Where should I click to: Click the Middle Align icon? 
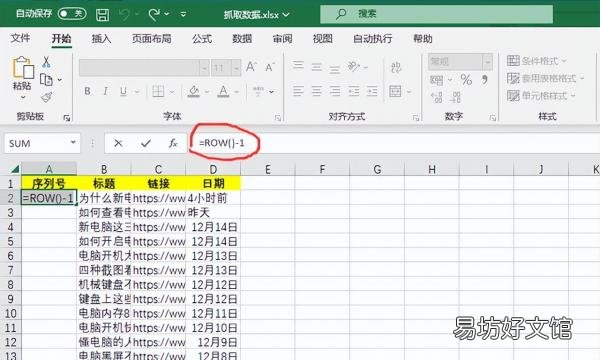(x=316, y=67)
